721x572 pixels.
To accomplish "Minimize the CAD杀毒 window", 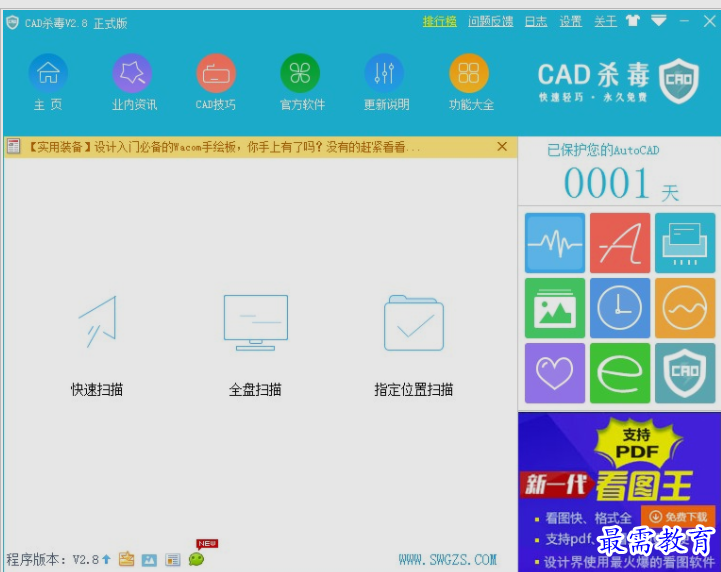I will 684,21.
